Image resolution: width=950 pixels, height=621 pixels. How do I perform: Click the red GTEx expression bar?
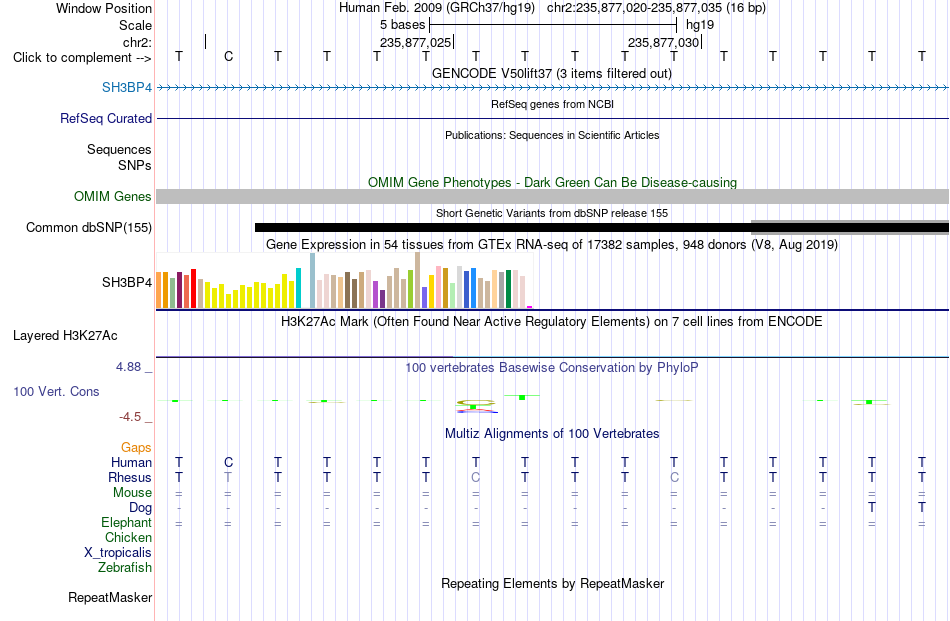(193, 288)
